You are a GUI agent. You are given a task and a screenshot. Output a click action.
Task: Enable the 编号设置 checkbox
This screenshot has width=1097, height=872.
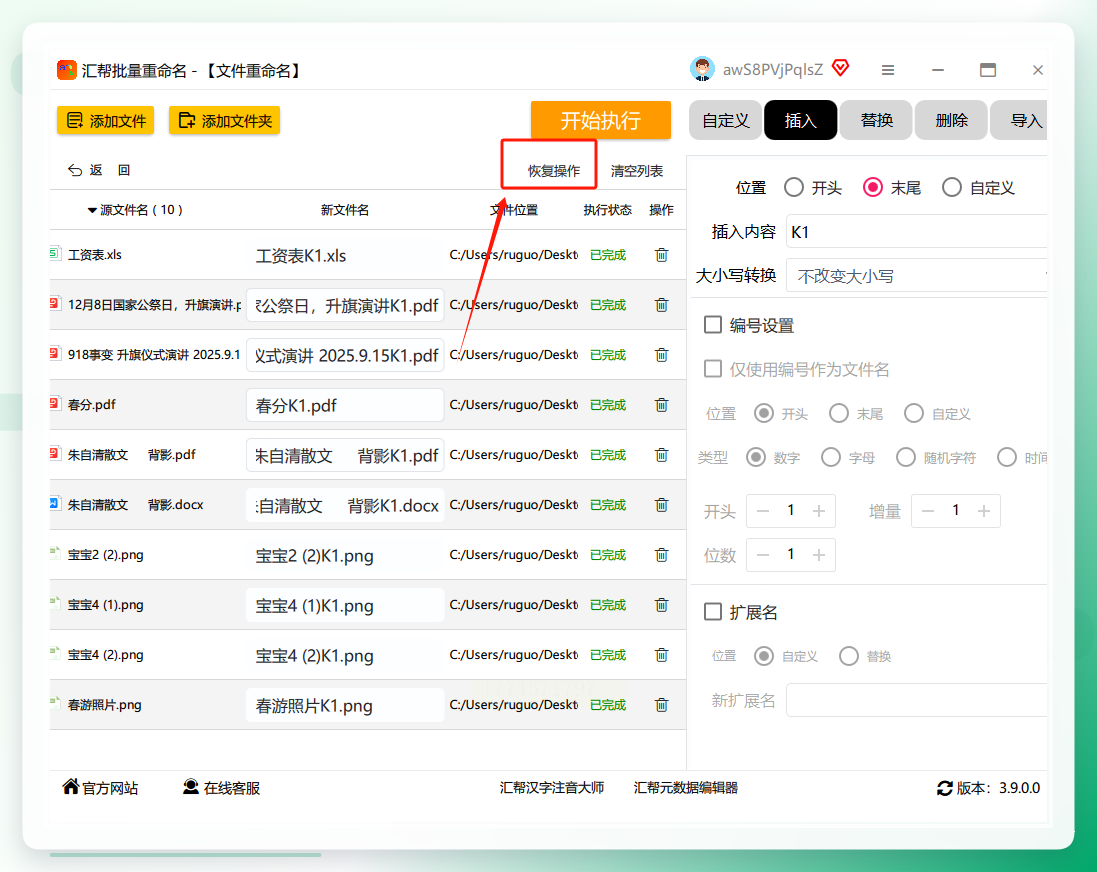713,325
